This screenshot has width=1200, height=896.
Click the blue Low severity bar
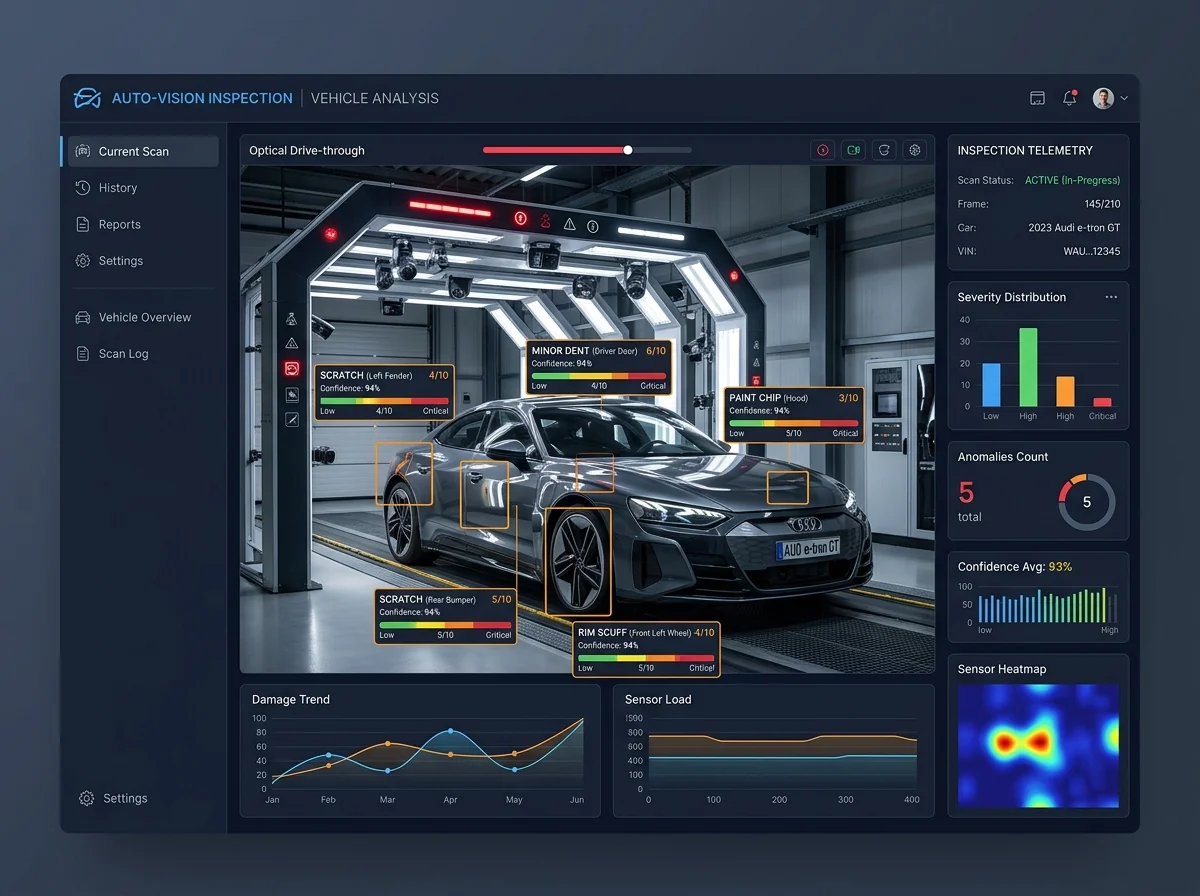click(x=991, y=385)
